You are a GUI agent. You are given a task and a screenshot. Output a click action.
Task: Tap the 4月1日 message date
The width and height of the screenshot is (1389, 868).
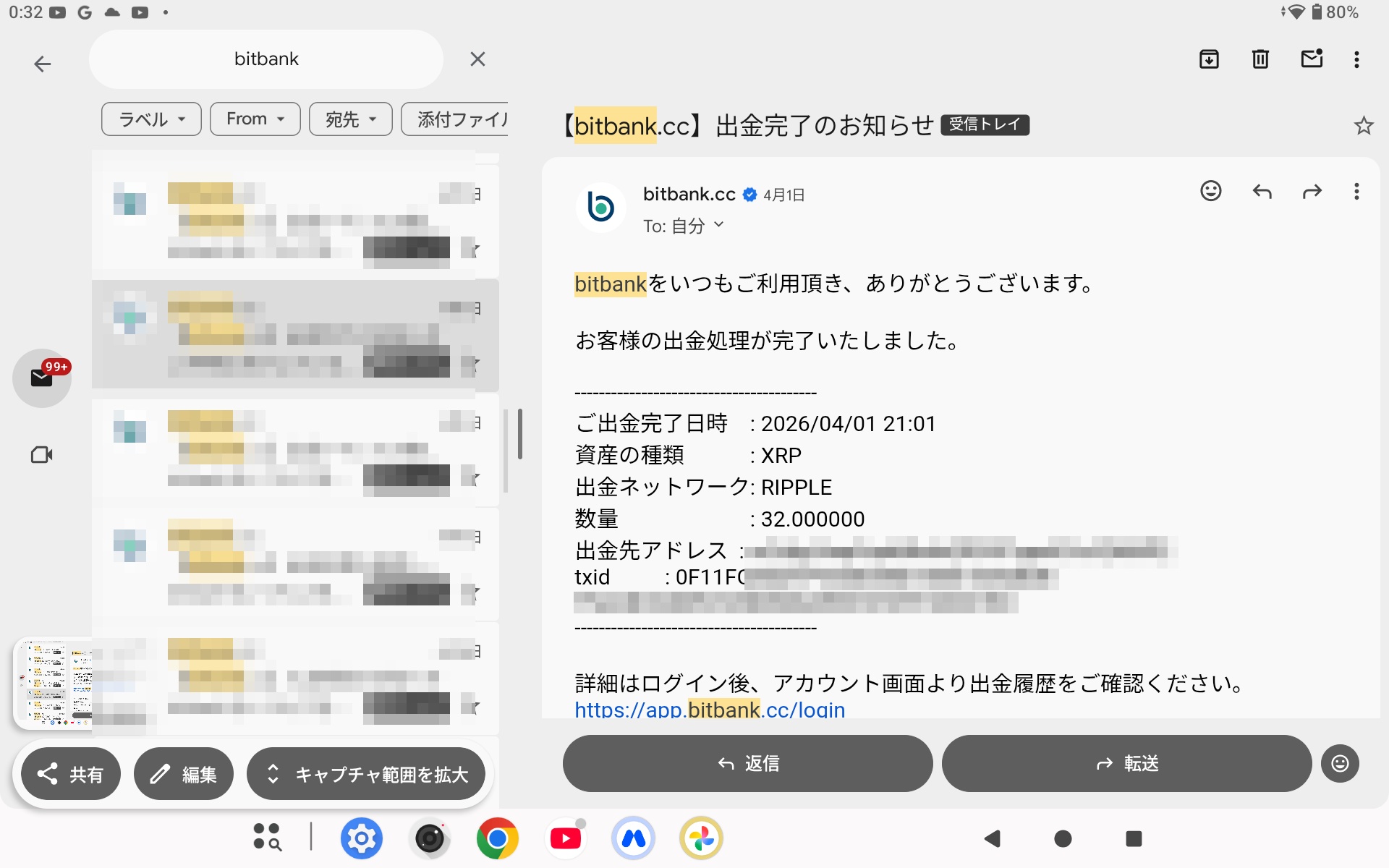783,195
